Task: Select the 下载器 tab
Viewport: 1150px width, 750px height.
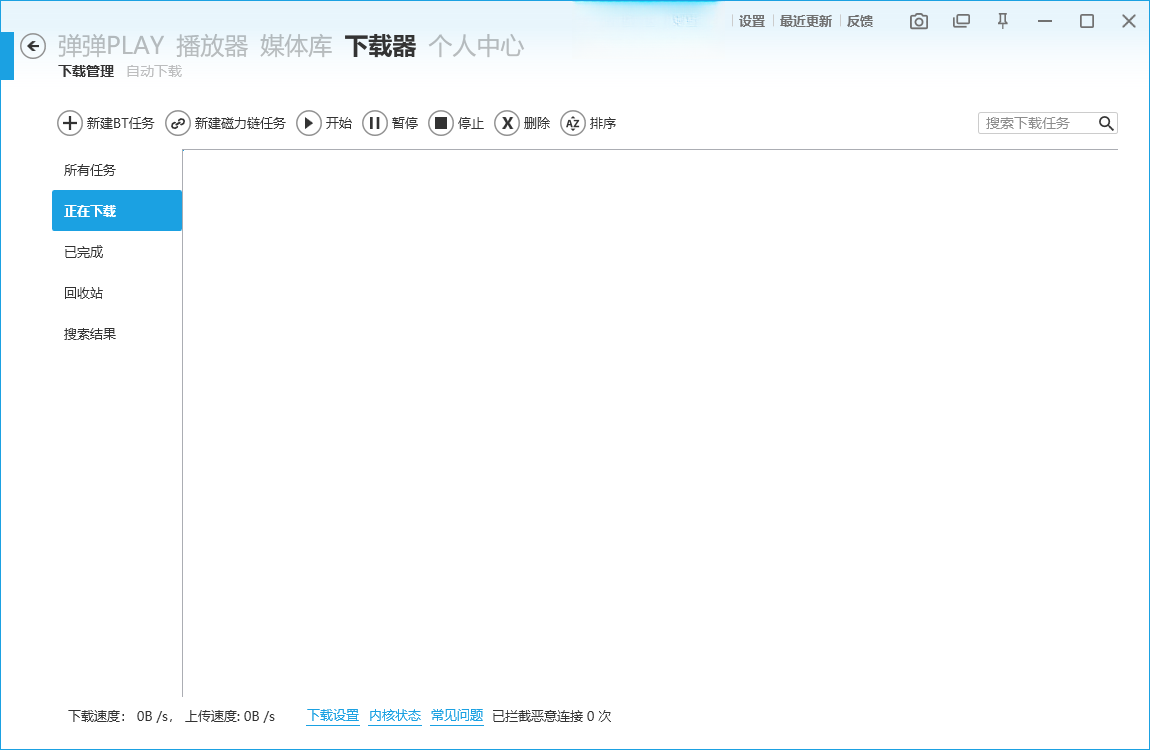Action: click(381, 46)
